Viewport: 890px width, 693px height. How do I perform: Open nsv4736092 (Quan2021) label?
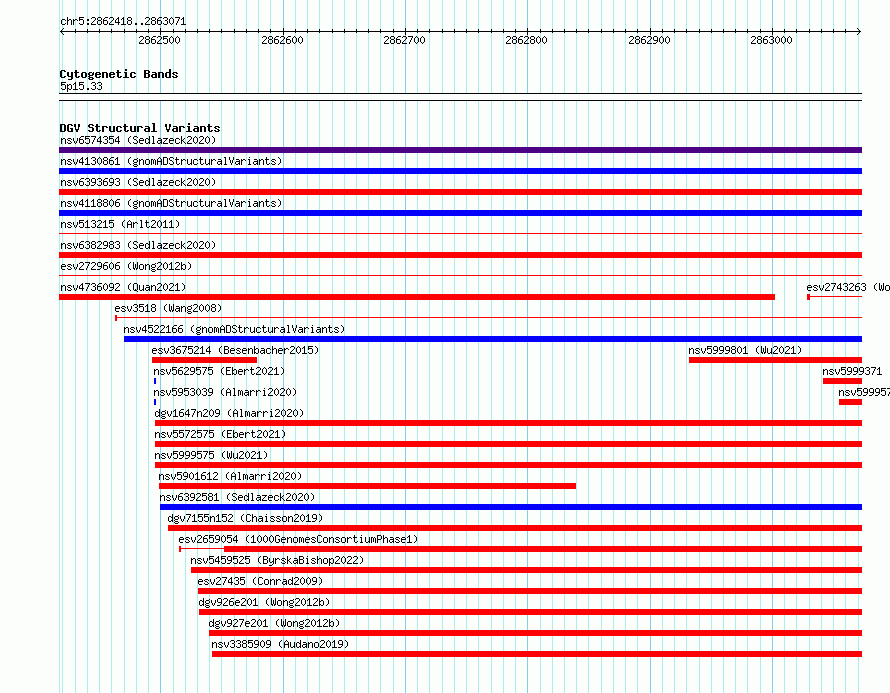(x=123, y=287)
